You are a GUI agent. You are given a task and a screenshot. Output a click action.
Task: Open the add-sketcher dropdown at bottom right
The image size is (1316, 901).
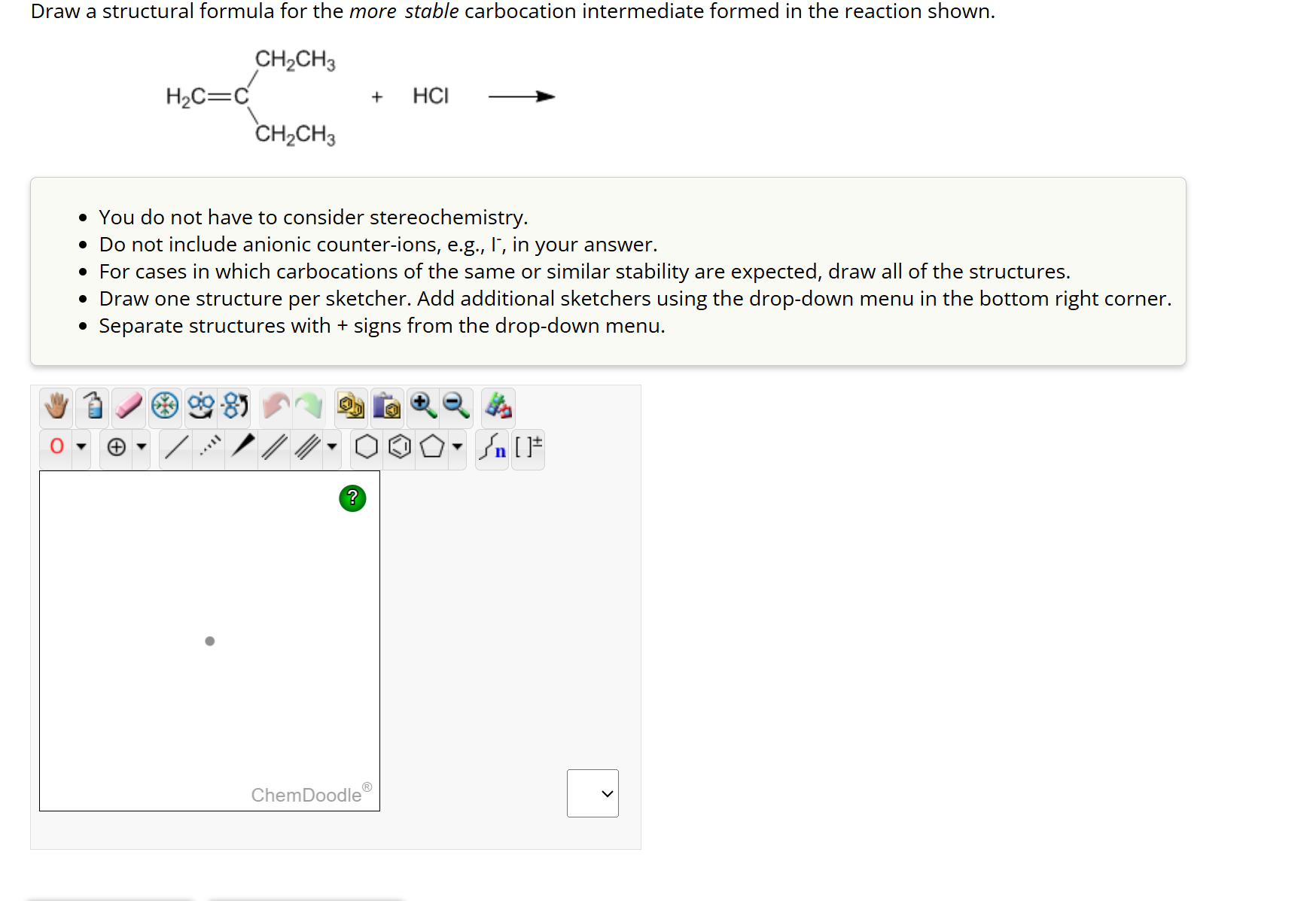593,793
